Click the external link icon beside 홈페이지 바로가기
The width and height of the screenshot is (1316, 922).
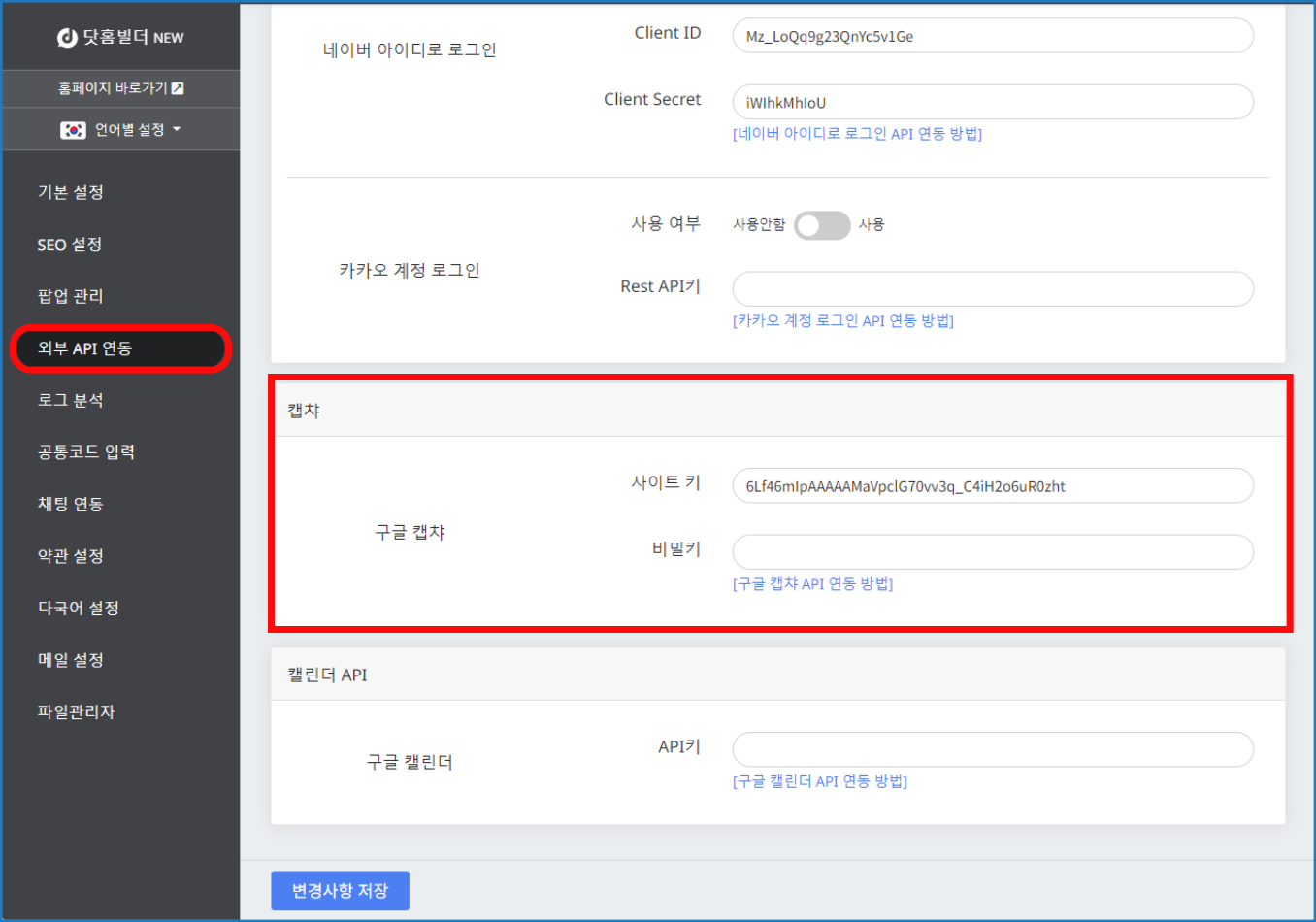coord(178,88)
